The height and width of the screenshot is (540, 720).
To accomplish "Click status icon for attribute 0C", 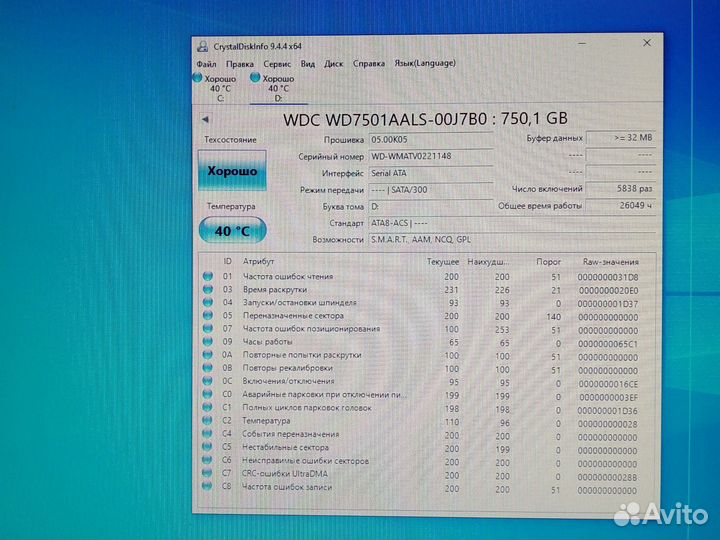I will (208, 381).
